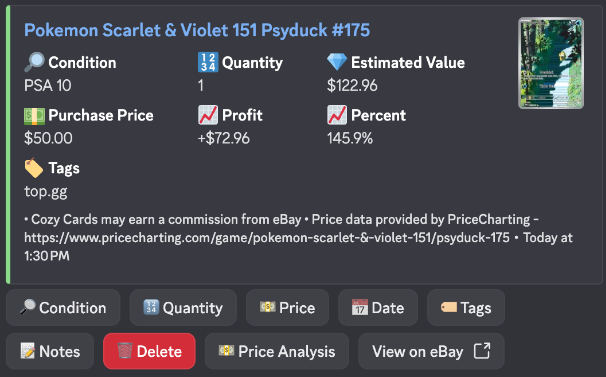Open the Pokemon Scarlet & Violet 151 Psyduck title link

[197, 30]
